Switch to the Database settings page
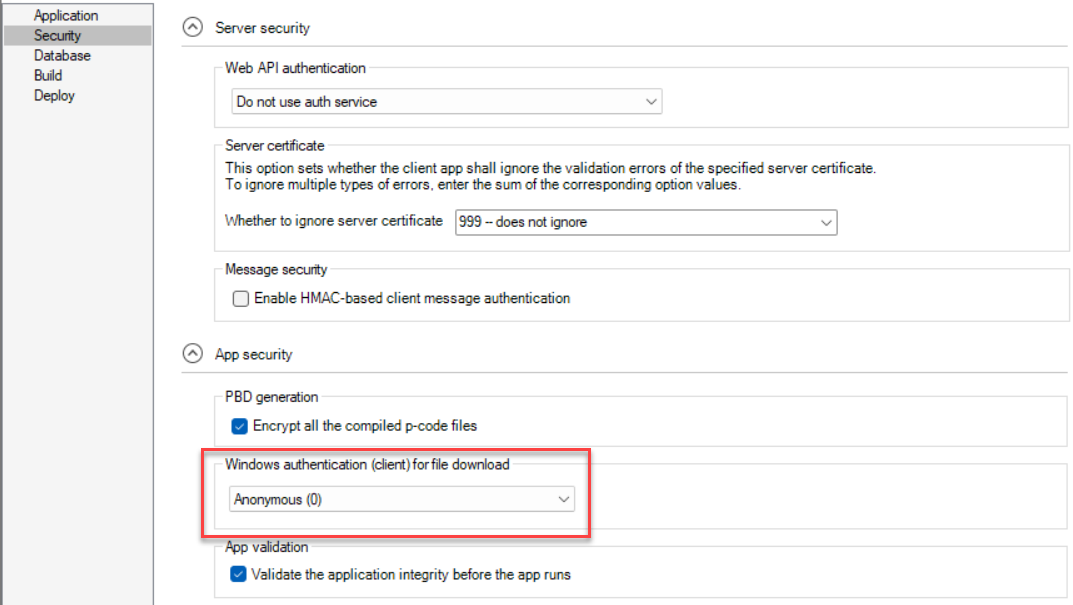This screenshot has width=1073, height=605. (62, 56)
